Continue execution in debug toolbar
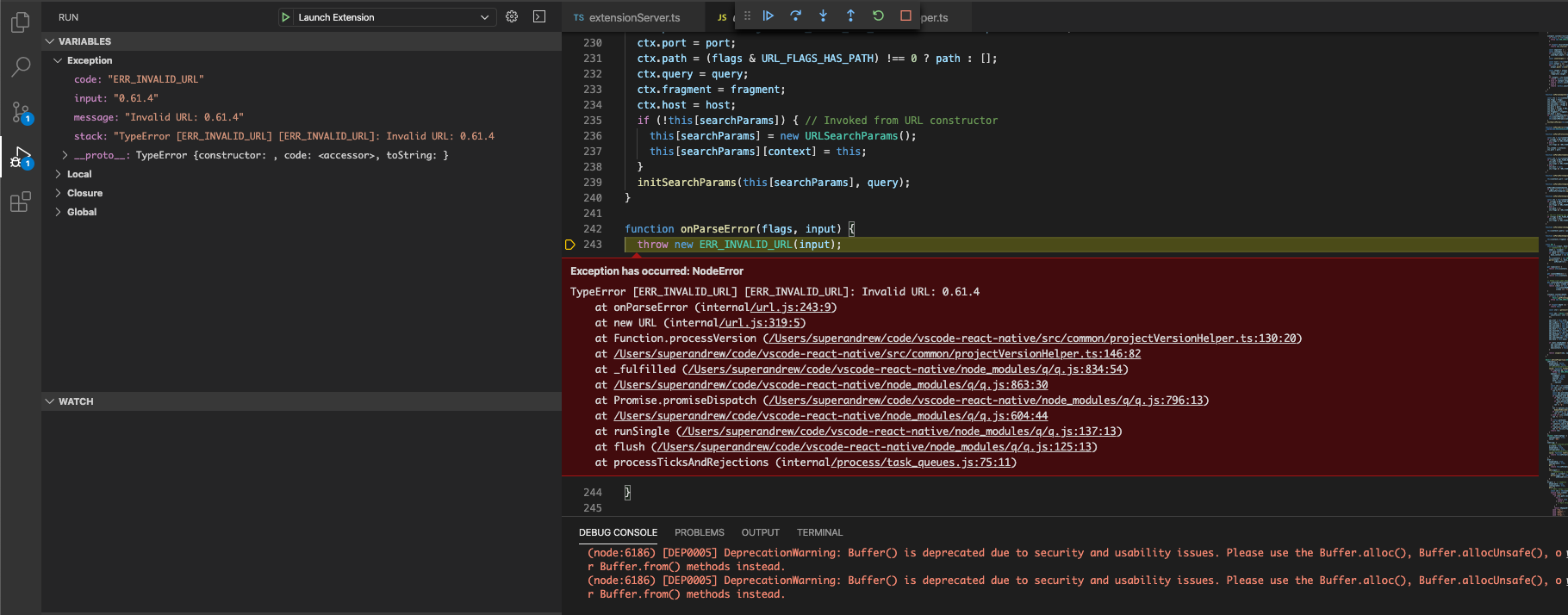This screenshot has width=1568, height=615. tap(768, 16)
